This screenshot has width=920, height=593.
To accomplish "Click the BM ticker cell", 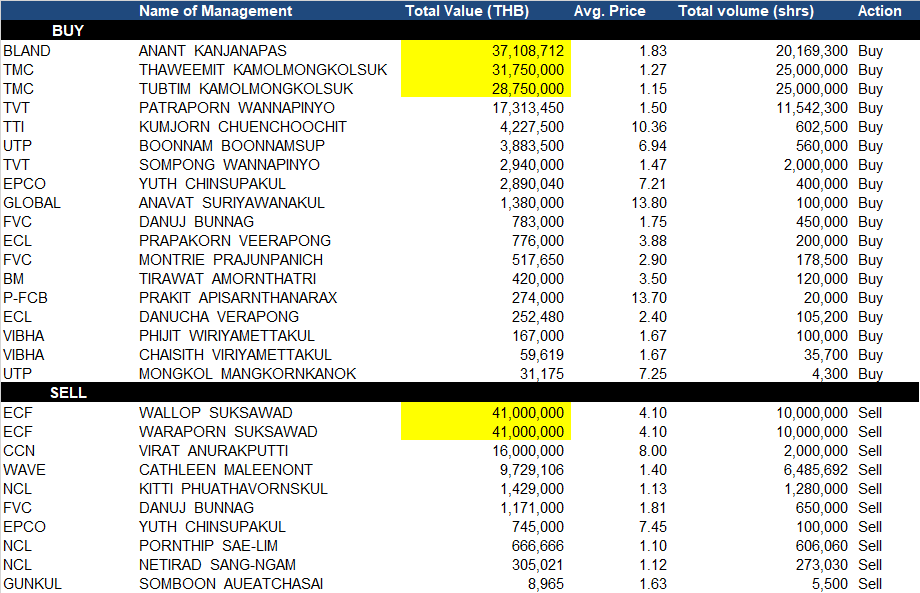I will tap(13, 279).
